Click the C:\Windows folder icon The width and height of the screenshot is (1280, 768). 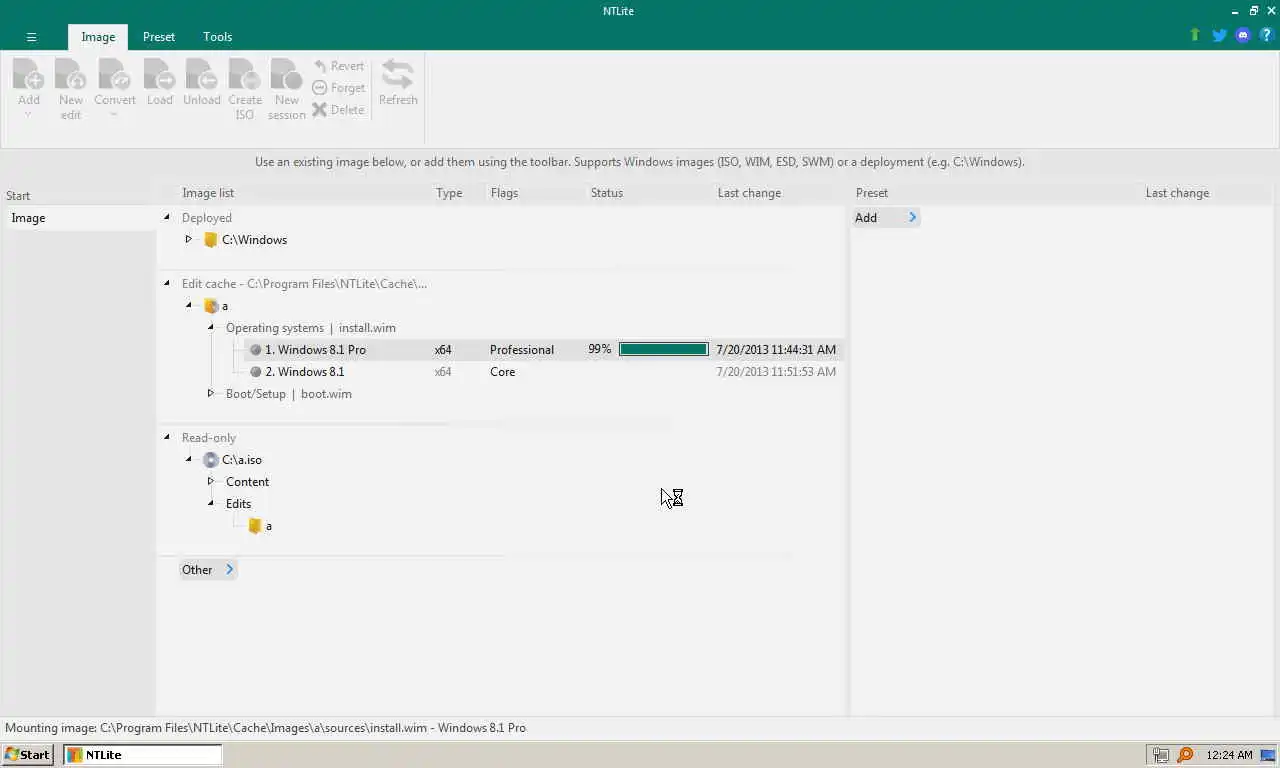(x=210, y=240)
